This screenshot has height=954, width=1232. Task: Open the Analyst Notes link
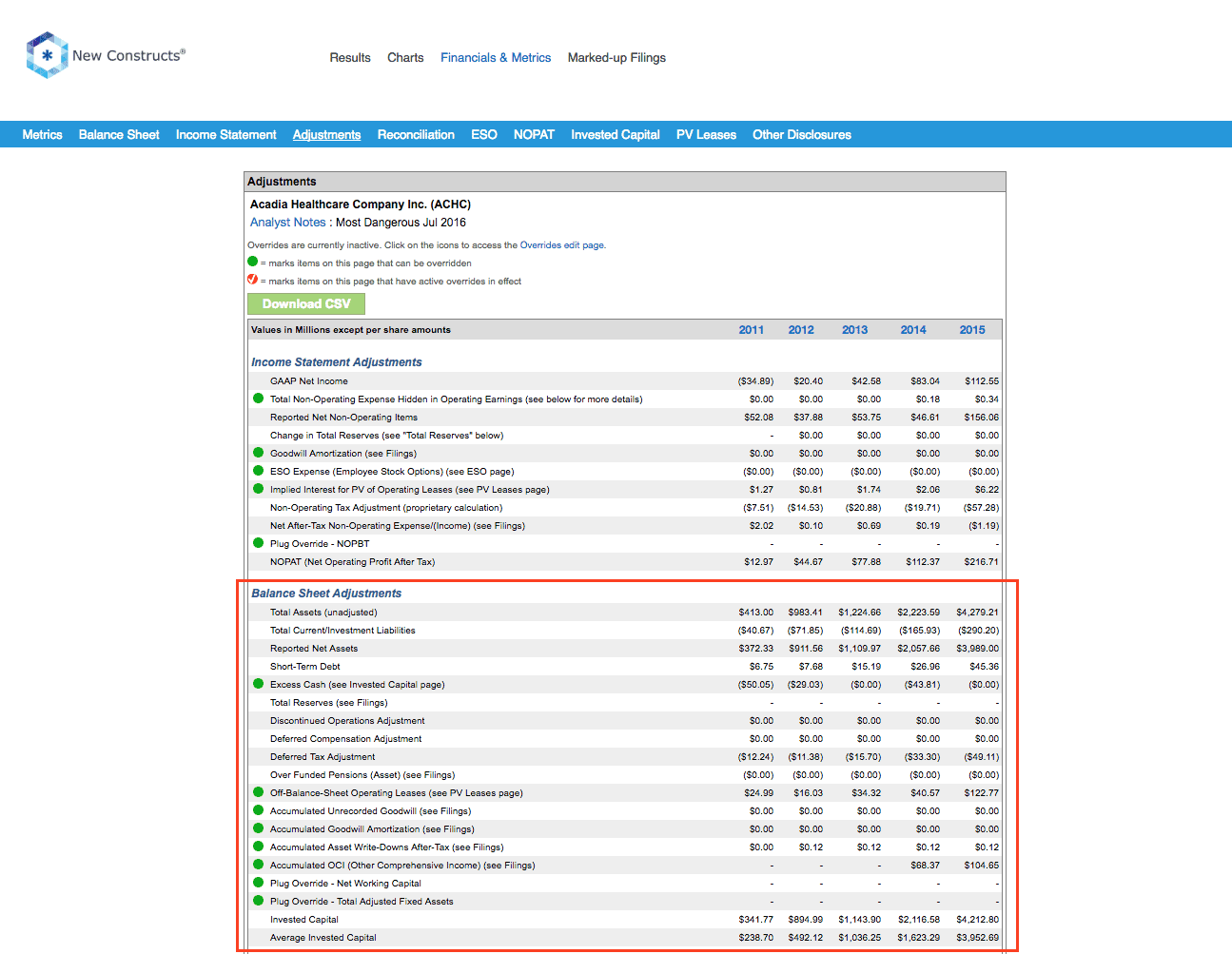click(287, 223)
